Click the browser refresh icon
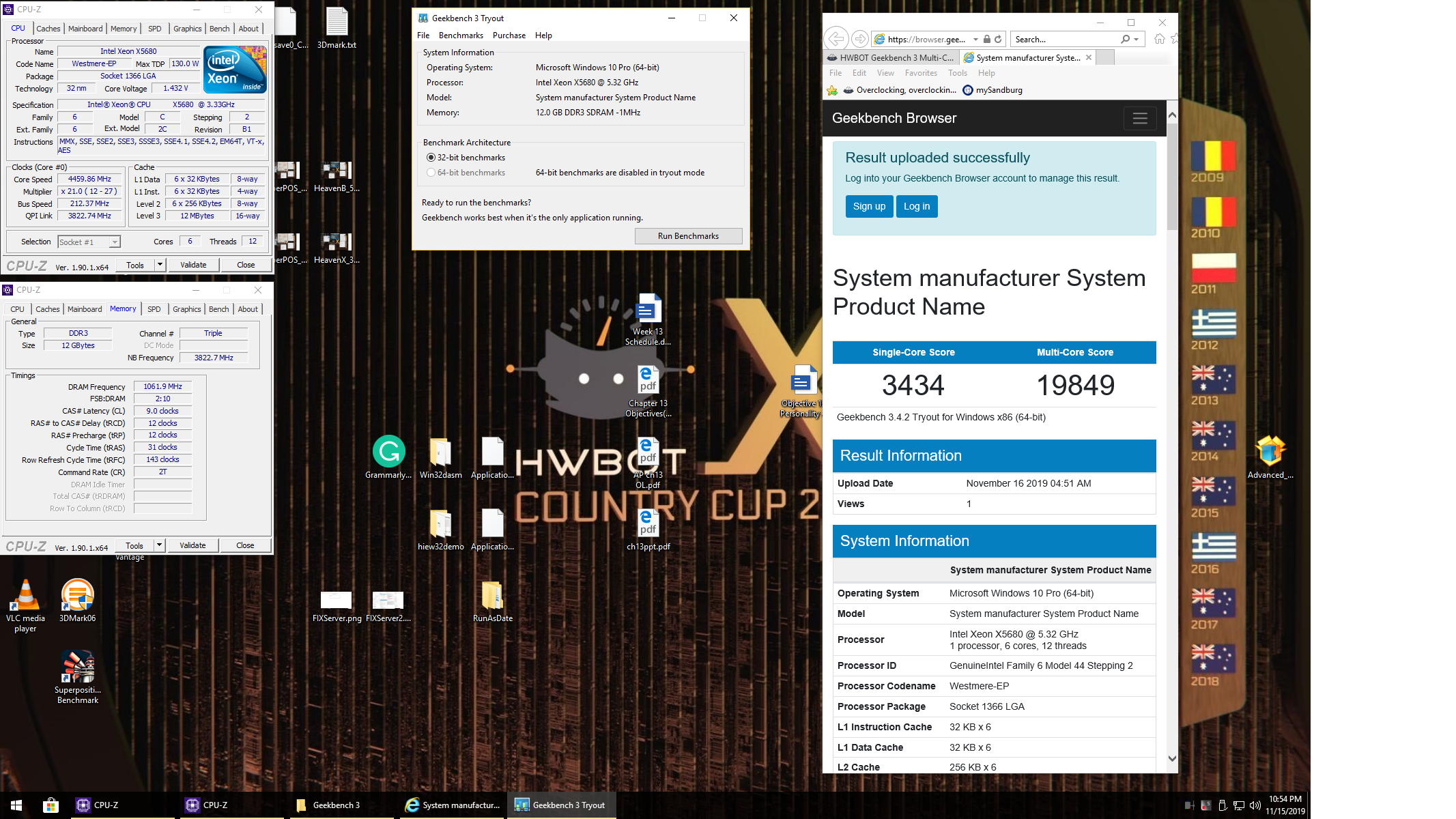The image size is (1456, 819). [x=998, y=40]
